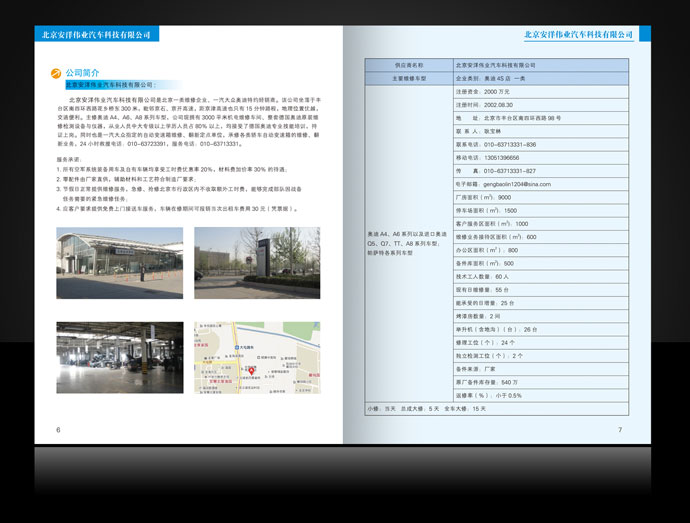Select service promise item 2 about parts

[x=126, y=179]
